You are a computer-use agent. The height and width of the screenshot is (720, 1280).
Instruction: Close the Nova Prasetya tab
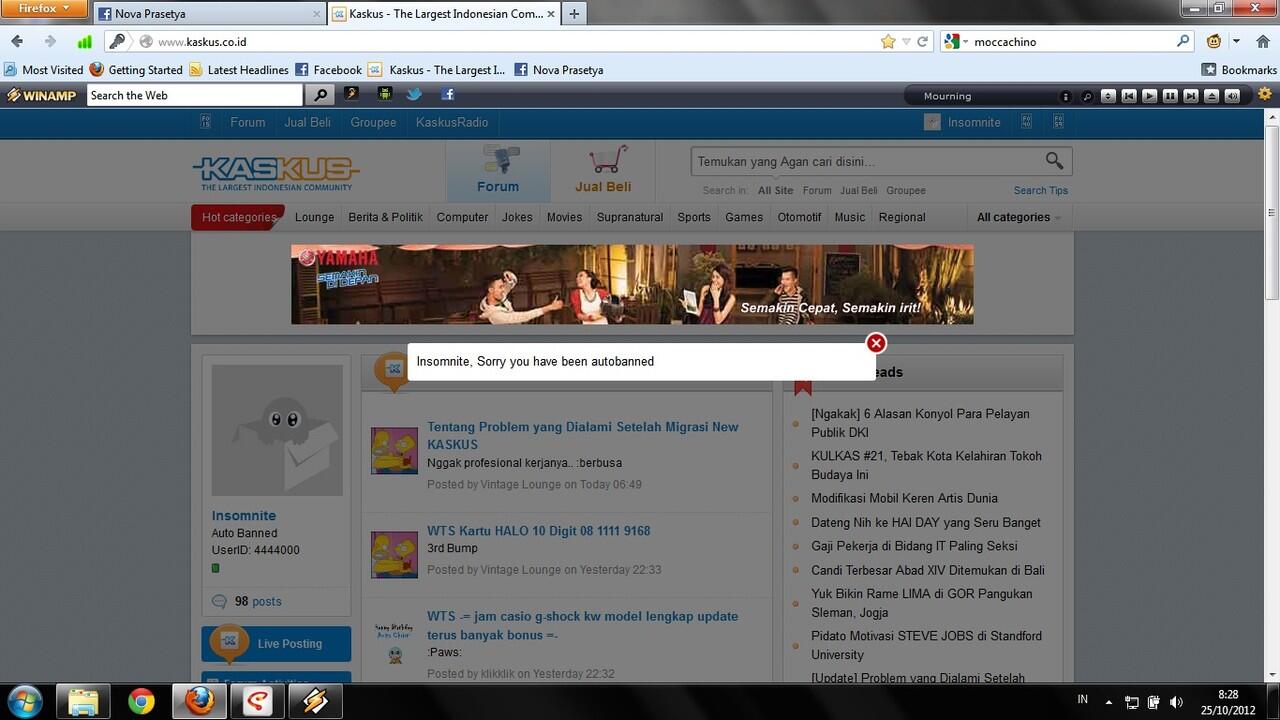316,14
